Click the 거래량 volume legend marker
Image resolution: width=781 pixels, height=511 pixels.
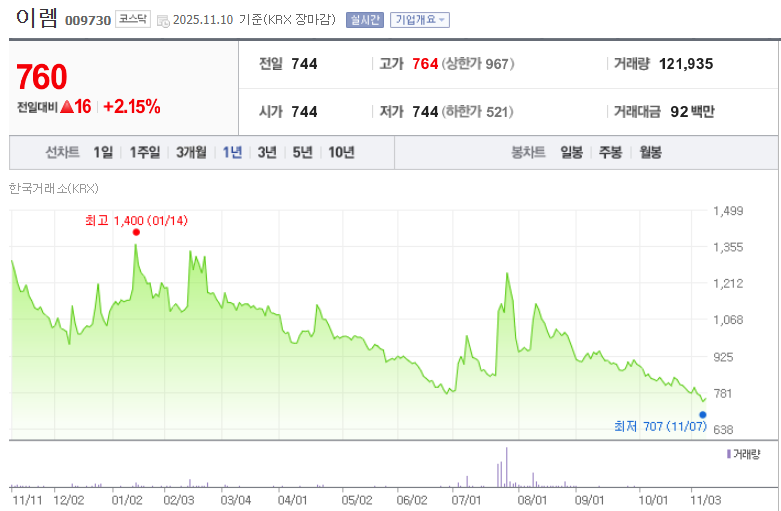coord(729,454)
